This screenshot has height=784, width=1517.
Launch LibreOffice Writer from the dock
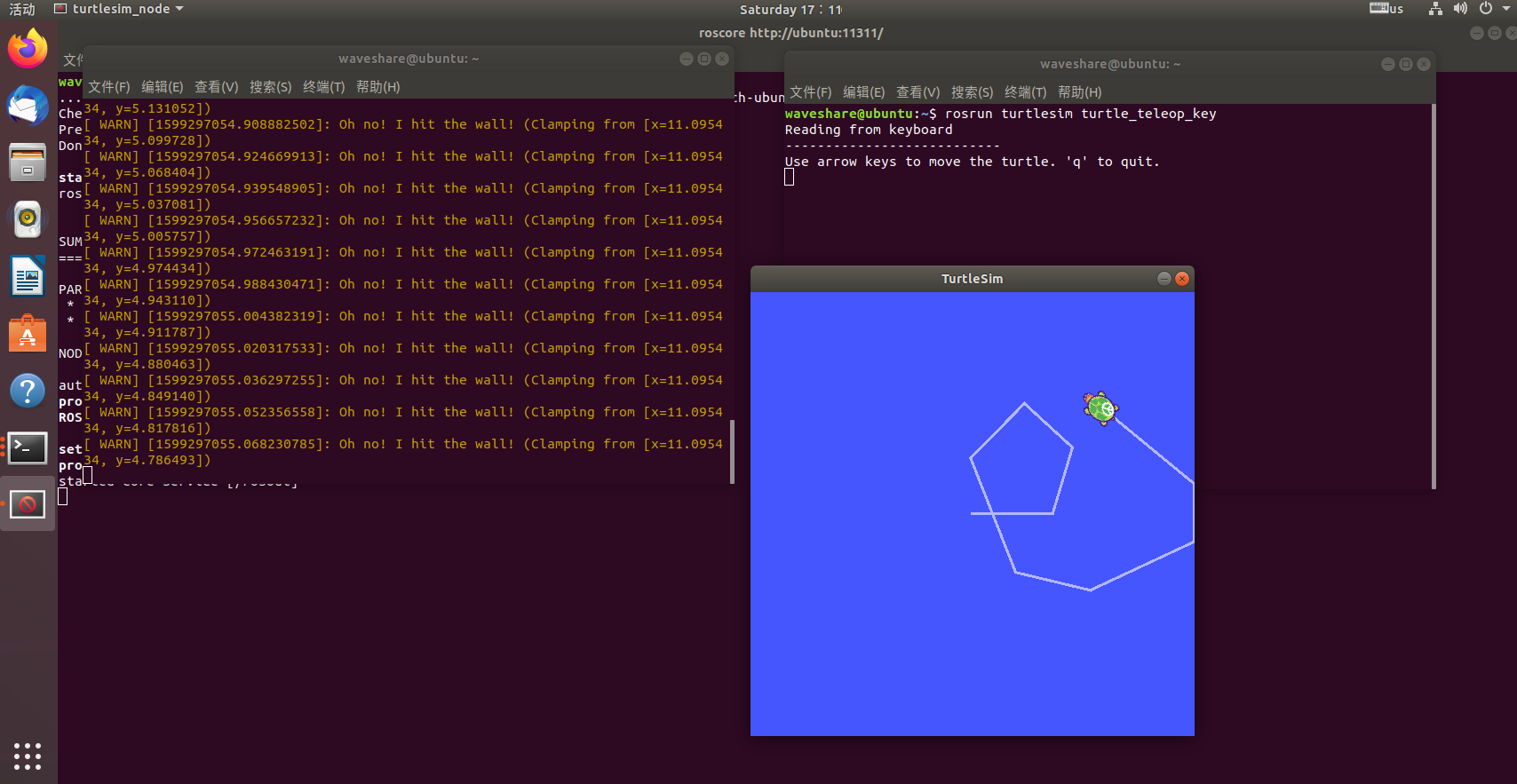pos(28,276)
